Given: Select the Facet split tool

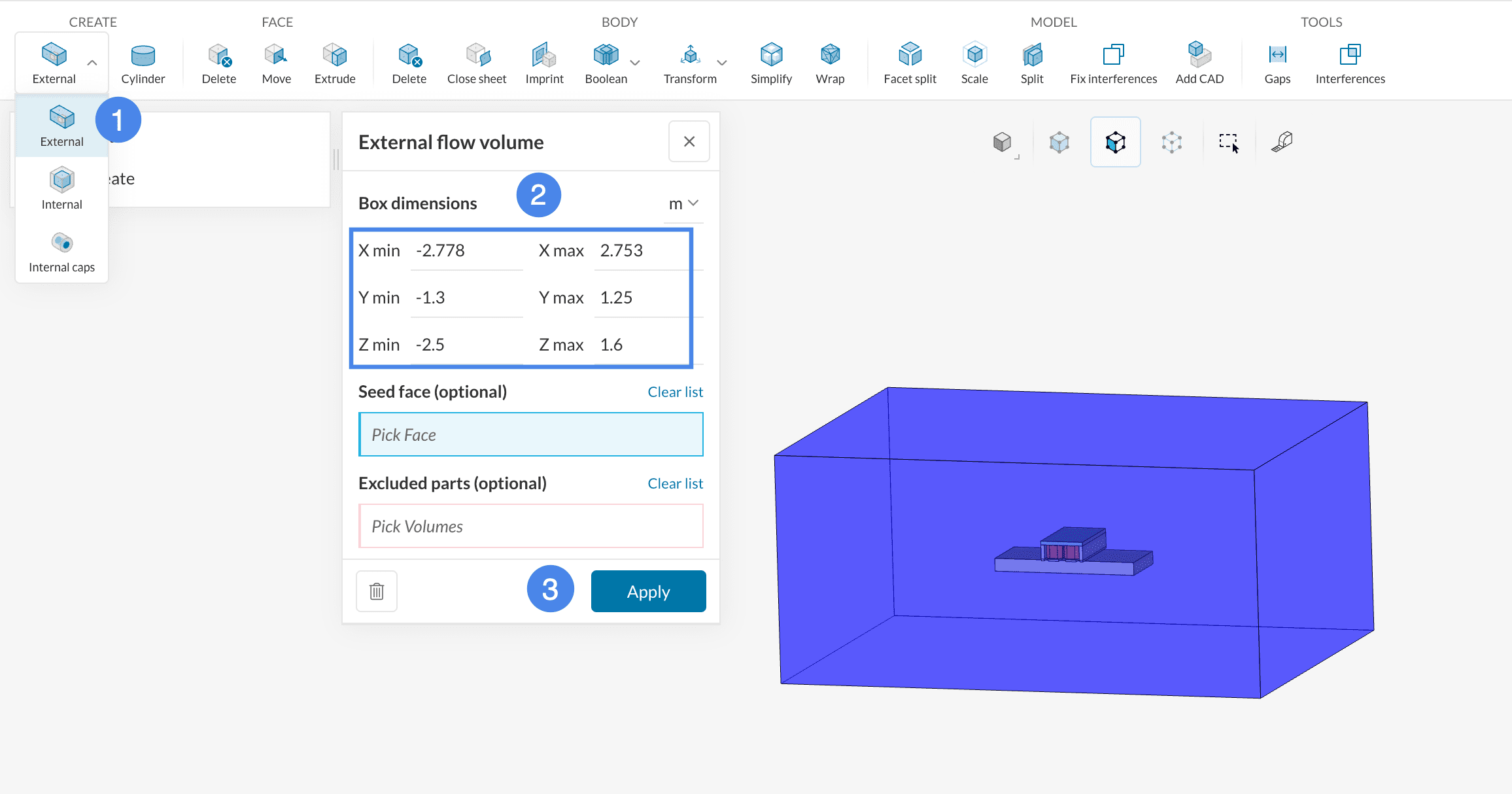Looking at the screenshot, I should (910, 63).
